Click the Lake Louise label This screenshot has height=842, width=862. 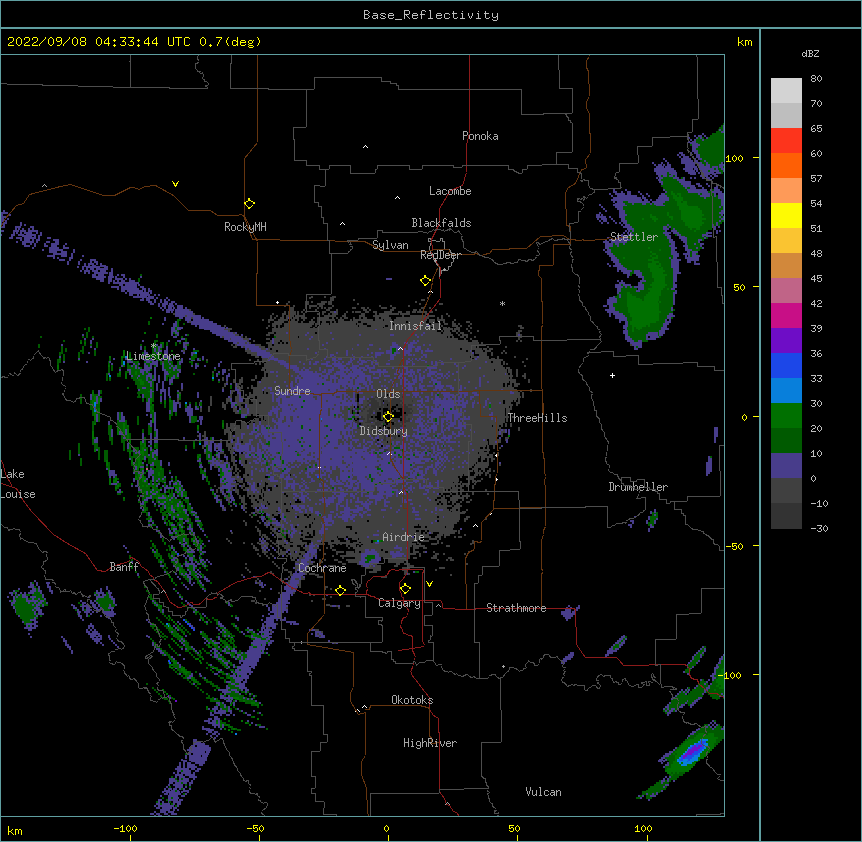pos(18,484)
